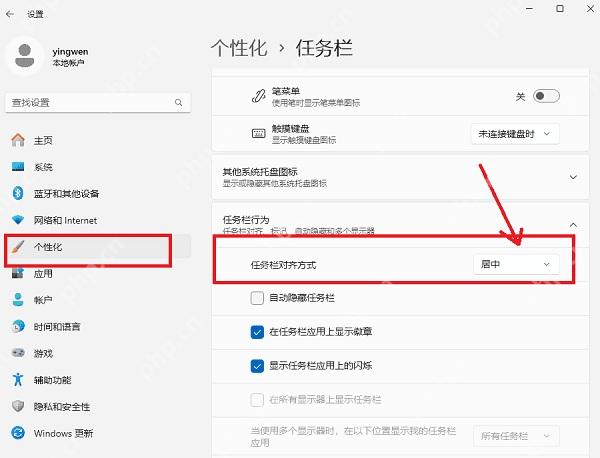Click the Bluetooth icon in sidebar

[x=18, y=193]
